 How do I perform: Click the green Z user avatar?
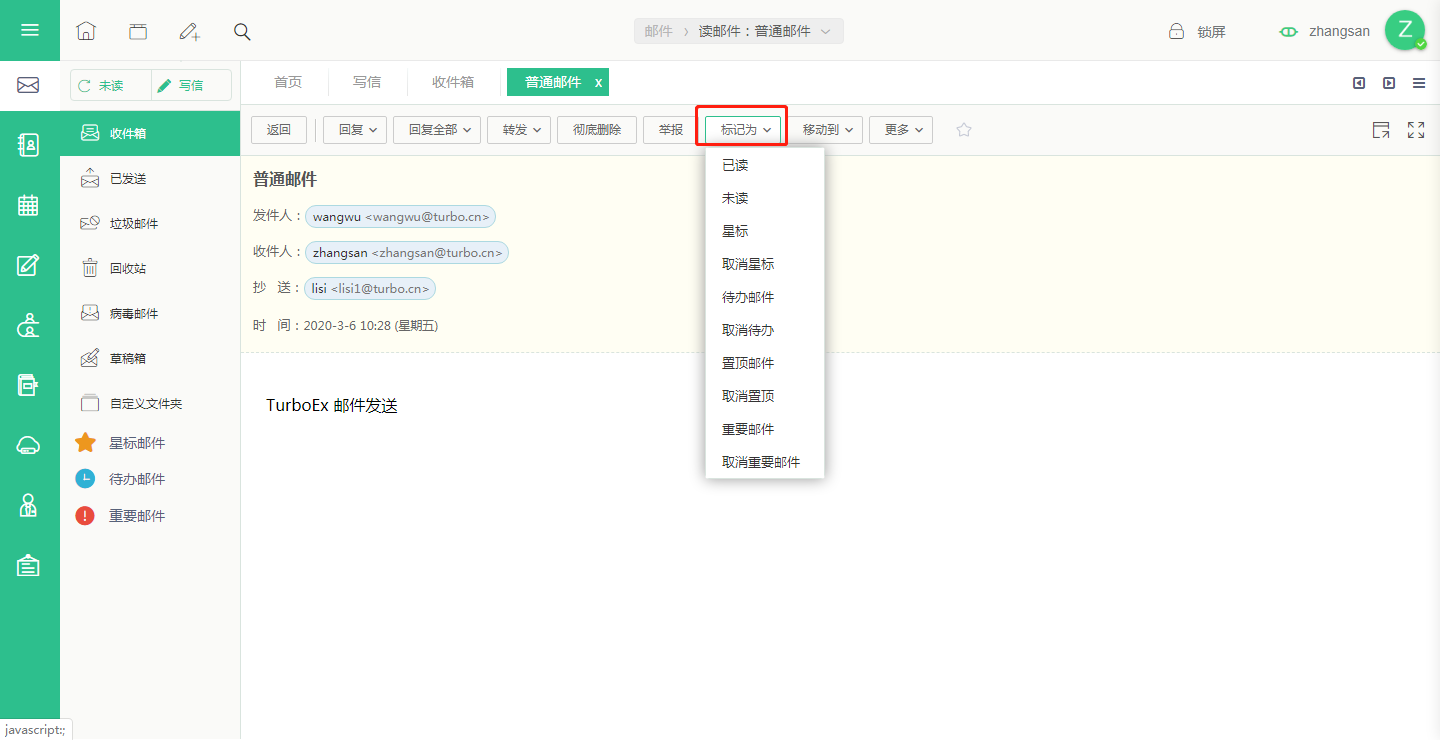click(x=1405, y=31)
